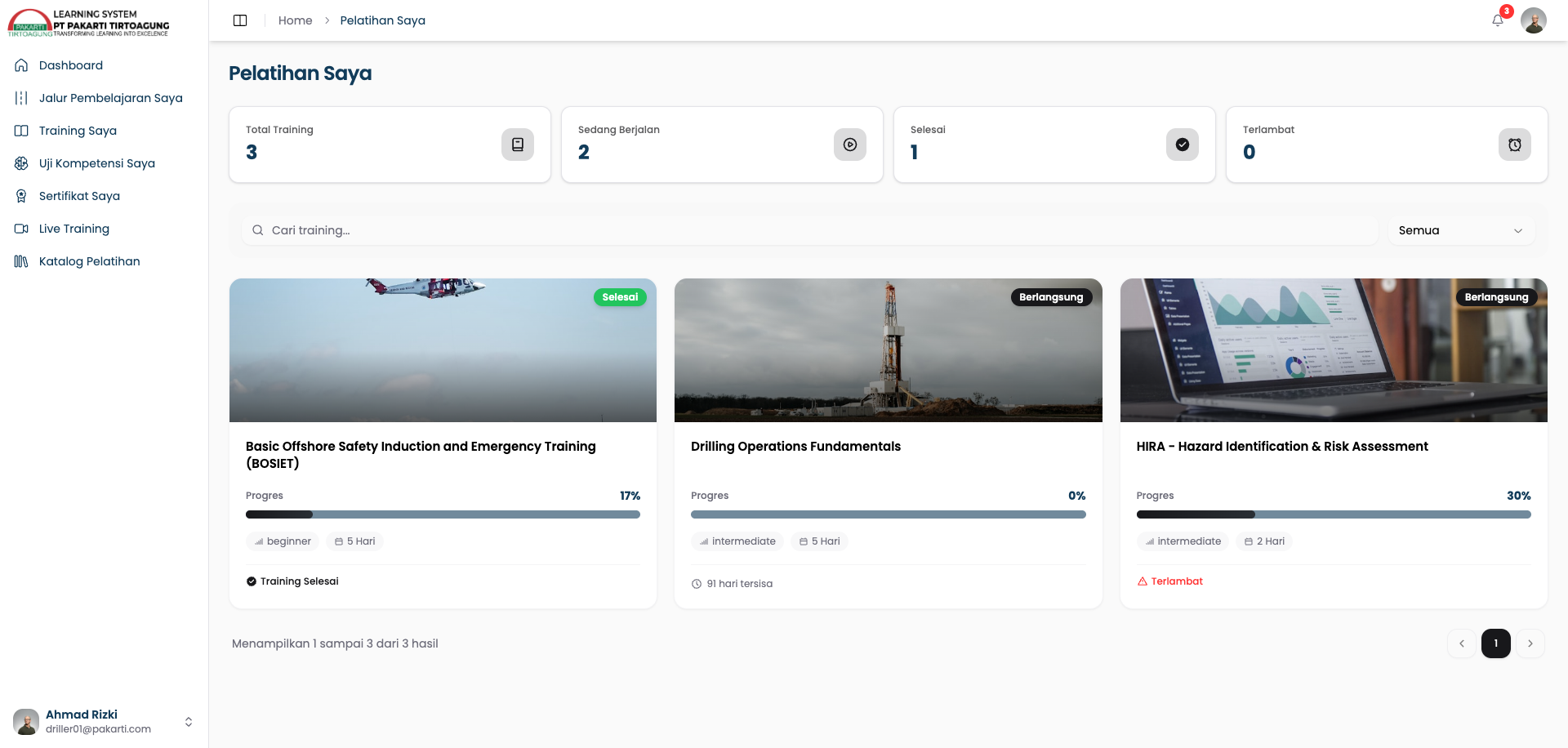Click the beginner level tag
The height and width of the screenshot is (748, 1568).
(x=283, y=541)
